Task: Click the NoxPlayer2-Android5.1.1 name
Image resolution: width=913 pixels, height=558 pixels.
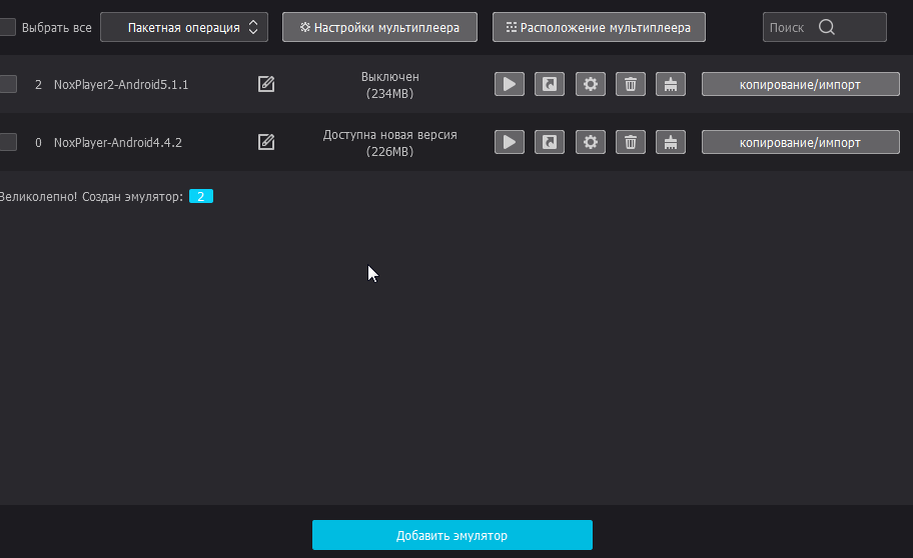Action: click(x=121, y=84)
